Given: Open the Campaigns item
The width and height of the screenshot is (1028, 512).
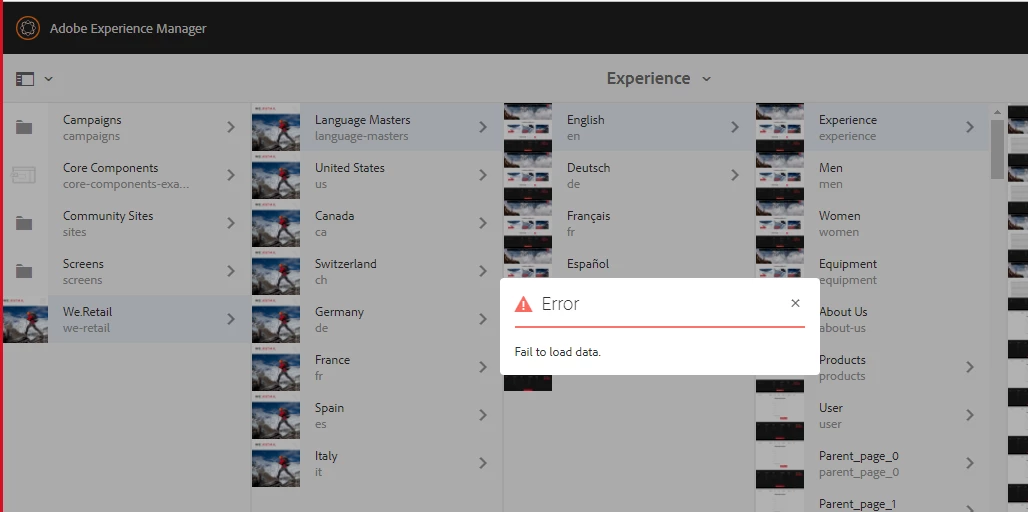Looking at the screenshot, I should click(126, 127).
